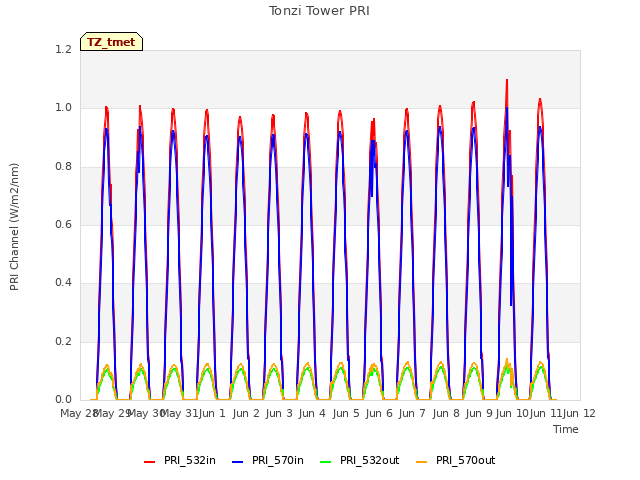Click the Jun 9 x-axis tick label
Screen dimensions: 640x480
tap(479, 413)
